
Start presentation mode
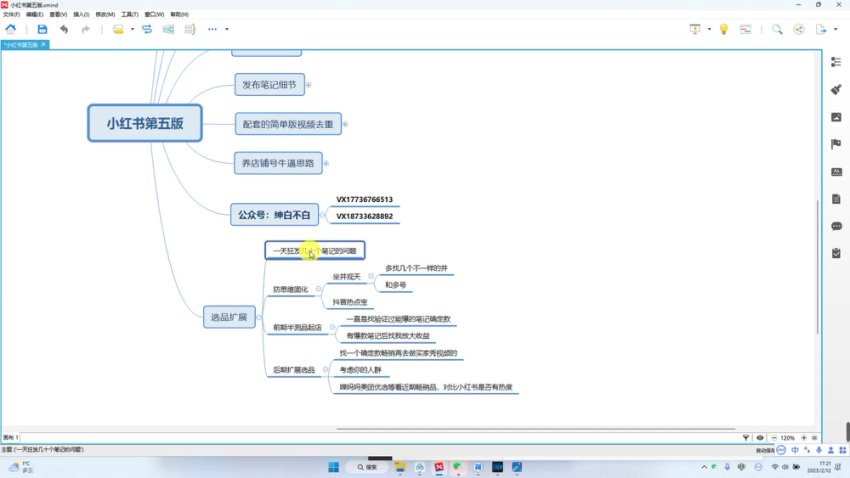pyautogui.click(x=695, y=29)
